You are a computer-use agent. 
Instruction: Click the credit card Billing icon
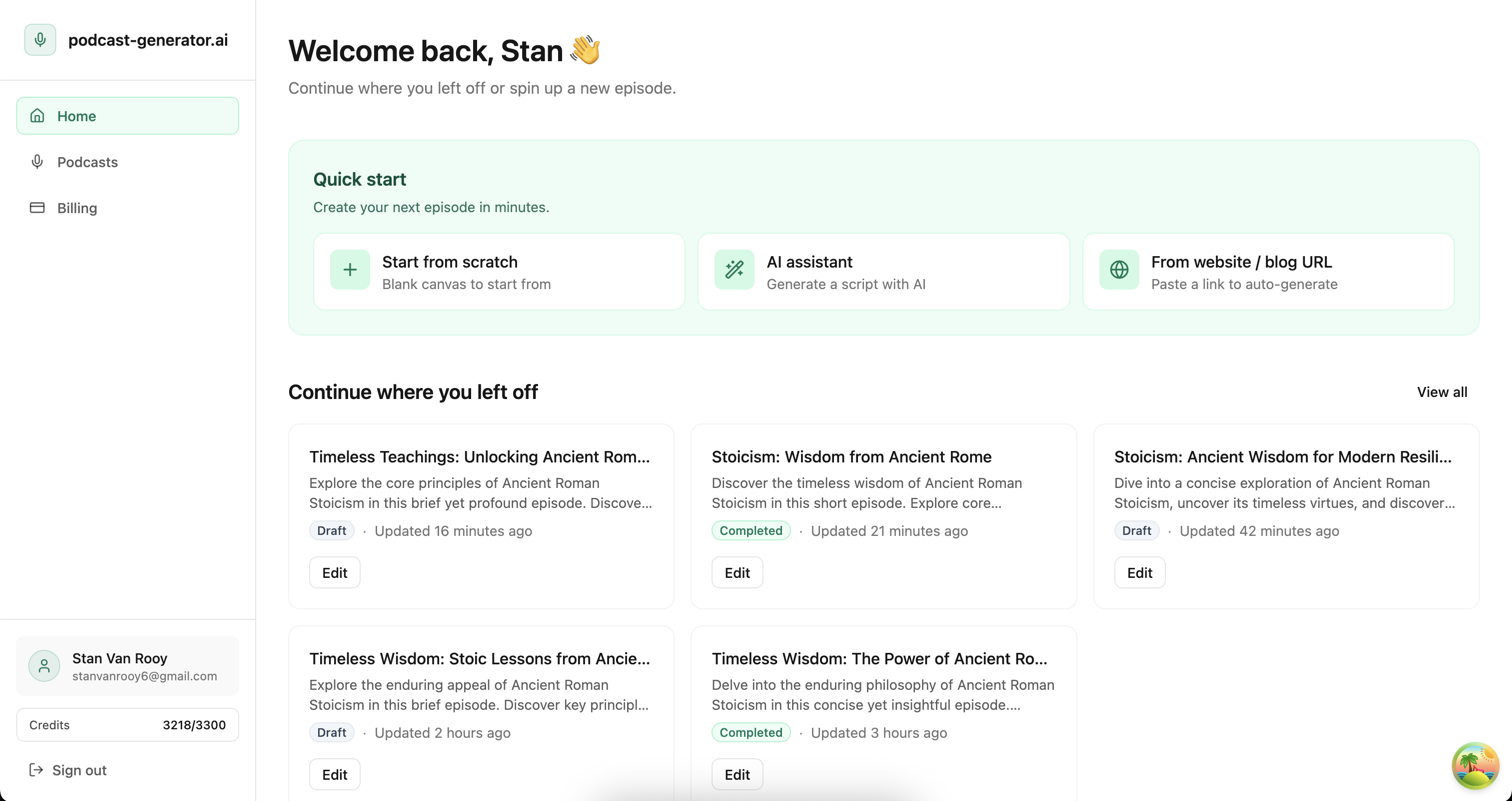click(37, 208)
